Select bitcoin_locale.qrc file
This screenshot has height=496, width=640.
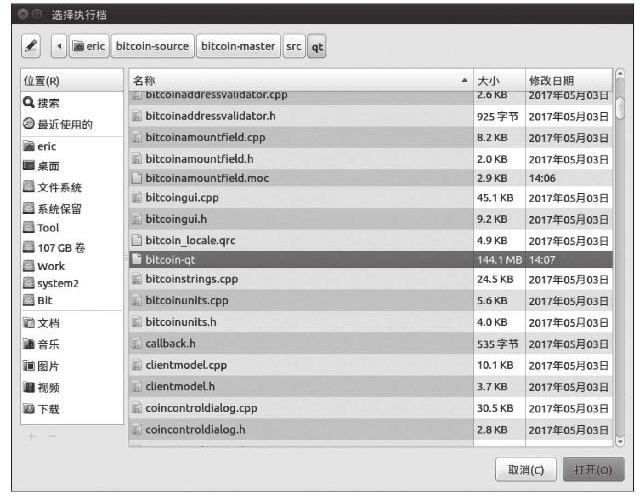371,240
